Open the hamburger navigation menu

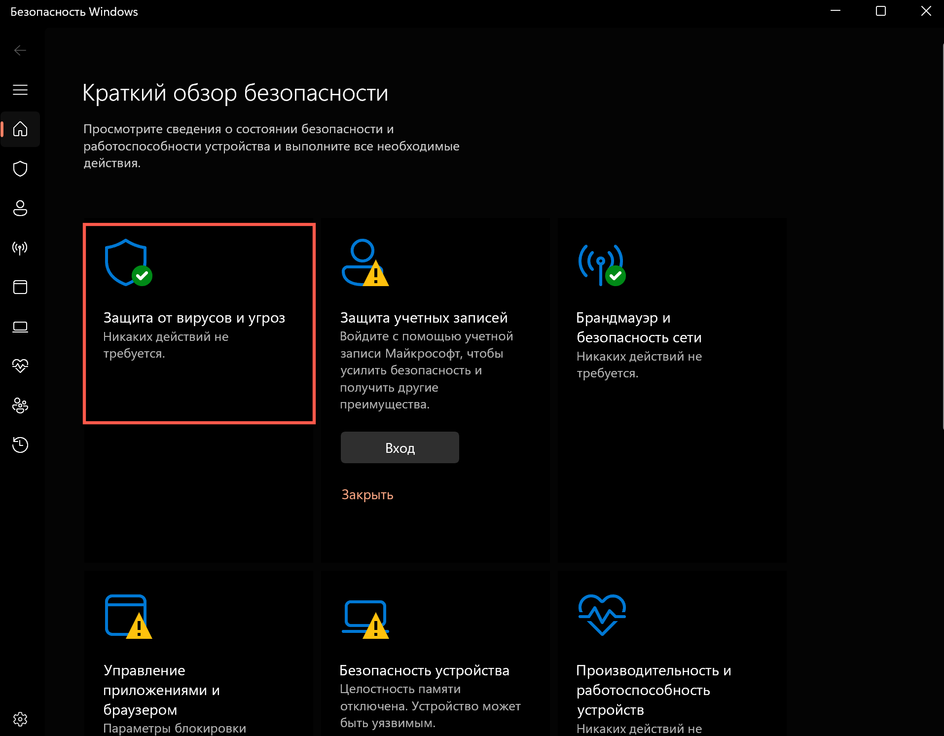pyautogui.click(x=20, y=90)
